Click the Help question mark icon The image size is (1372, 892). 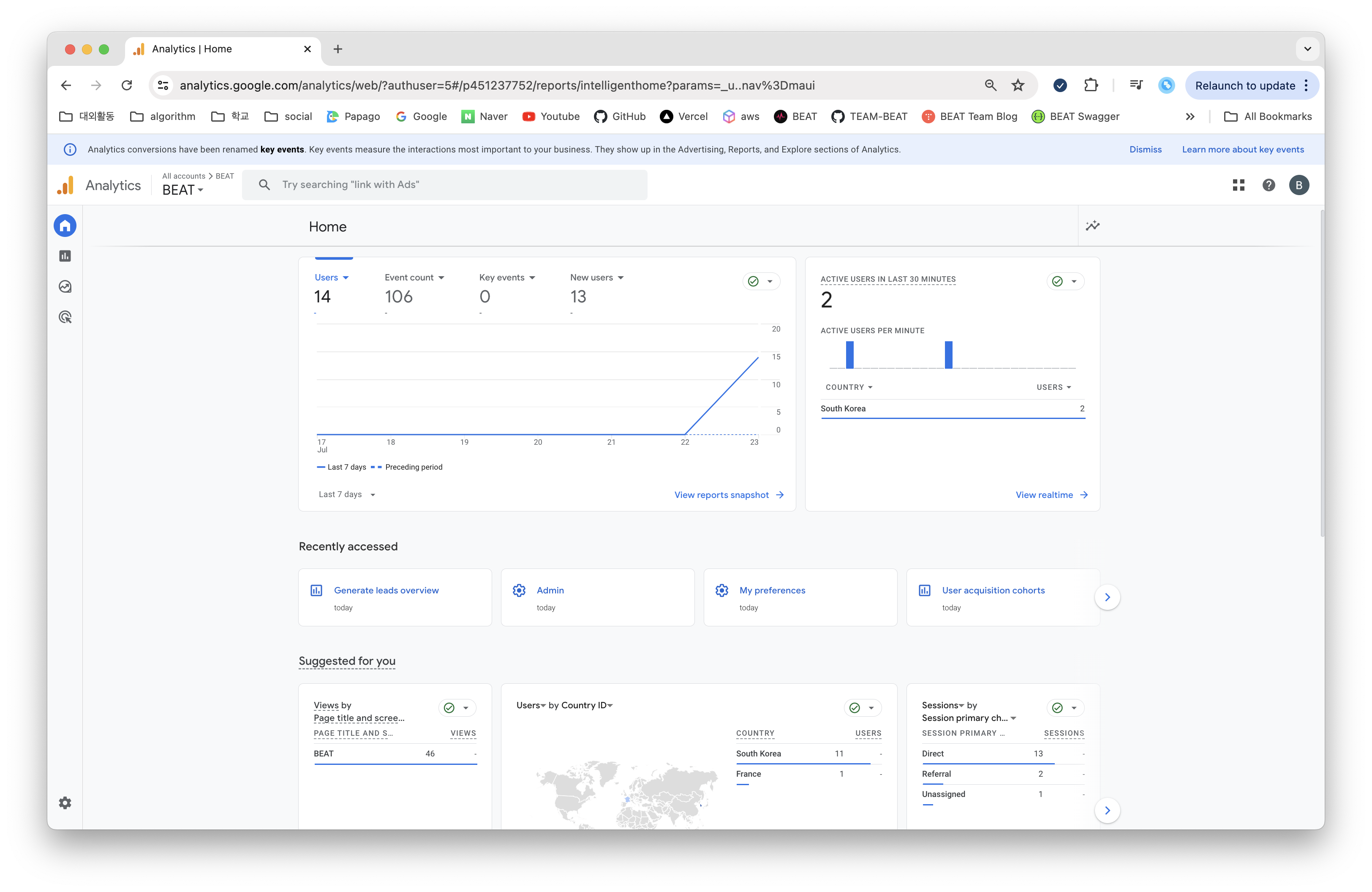click(1268, 185)
